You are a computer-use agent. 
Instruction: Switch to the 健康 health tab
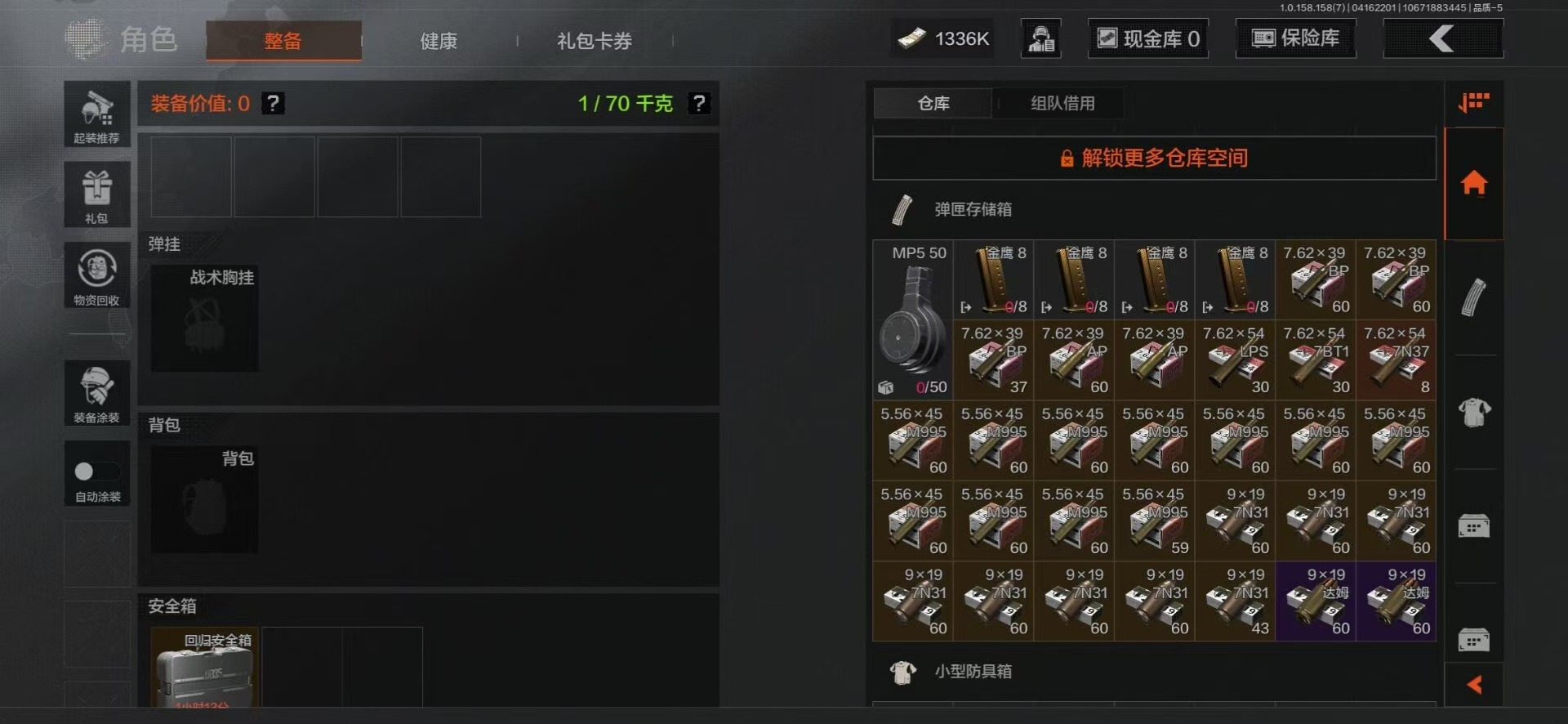tap(439, 41)
